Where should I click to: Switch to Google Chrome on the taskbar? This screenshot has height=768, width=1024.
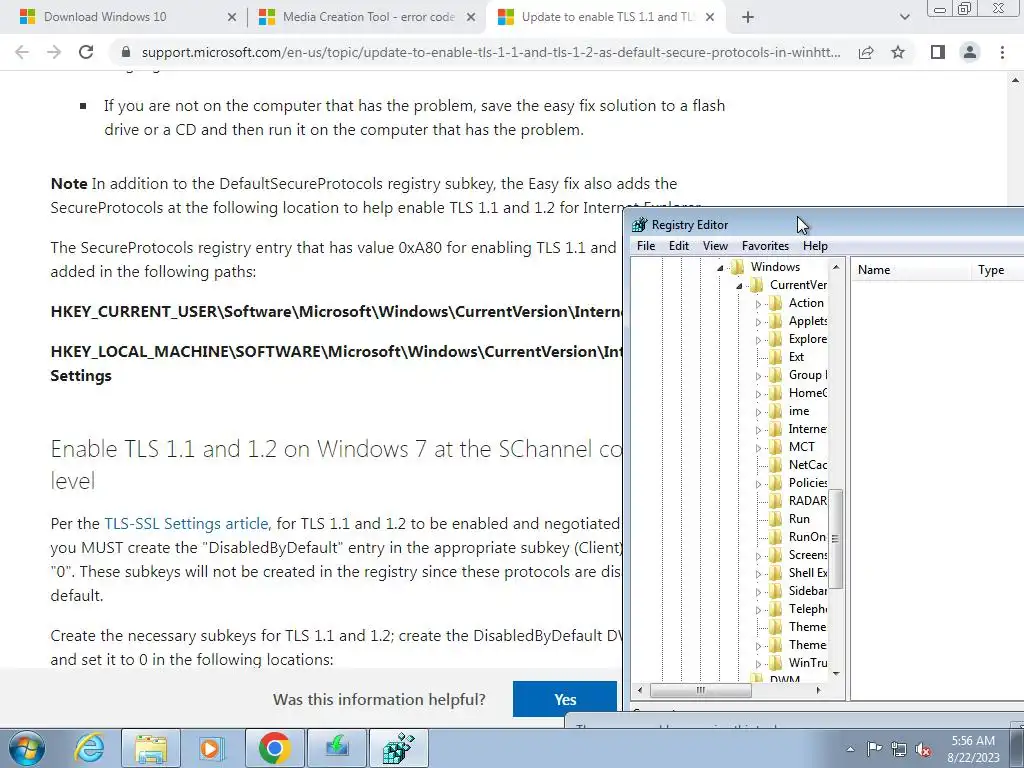coord(274,748)
